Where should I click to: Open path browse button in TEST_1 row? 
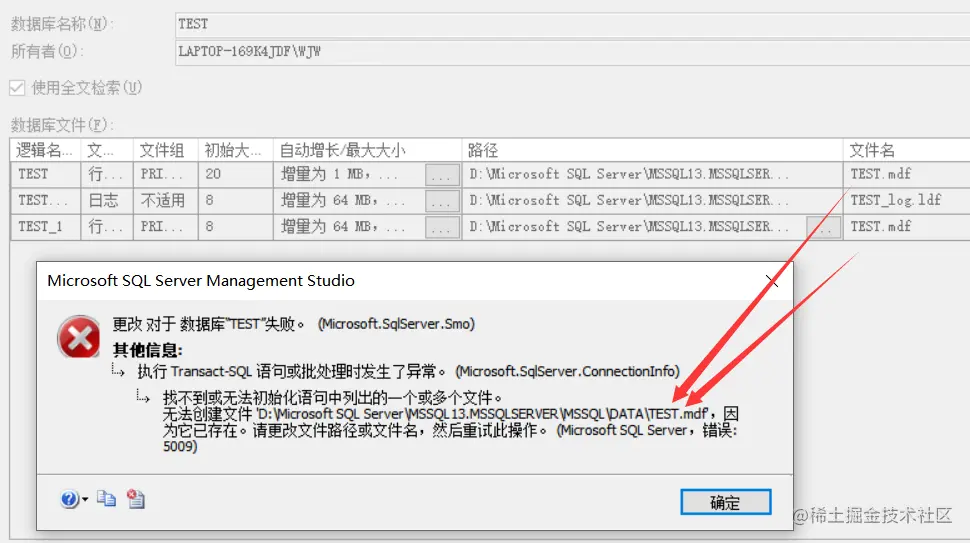tap(823, 228)
